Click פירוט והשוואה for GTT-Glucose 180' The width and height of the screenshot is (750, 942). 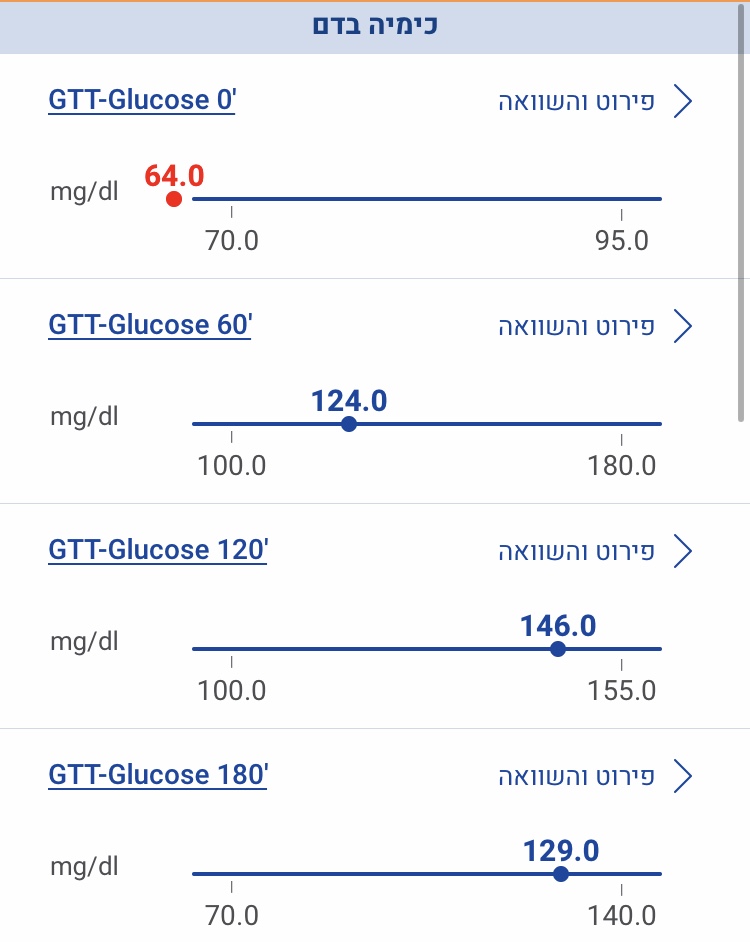point(576,776)
